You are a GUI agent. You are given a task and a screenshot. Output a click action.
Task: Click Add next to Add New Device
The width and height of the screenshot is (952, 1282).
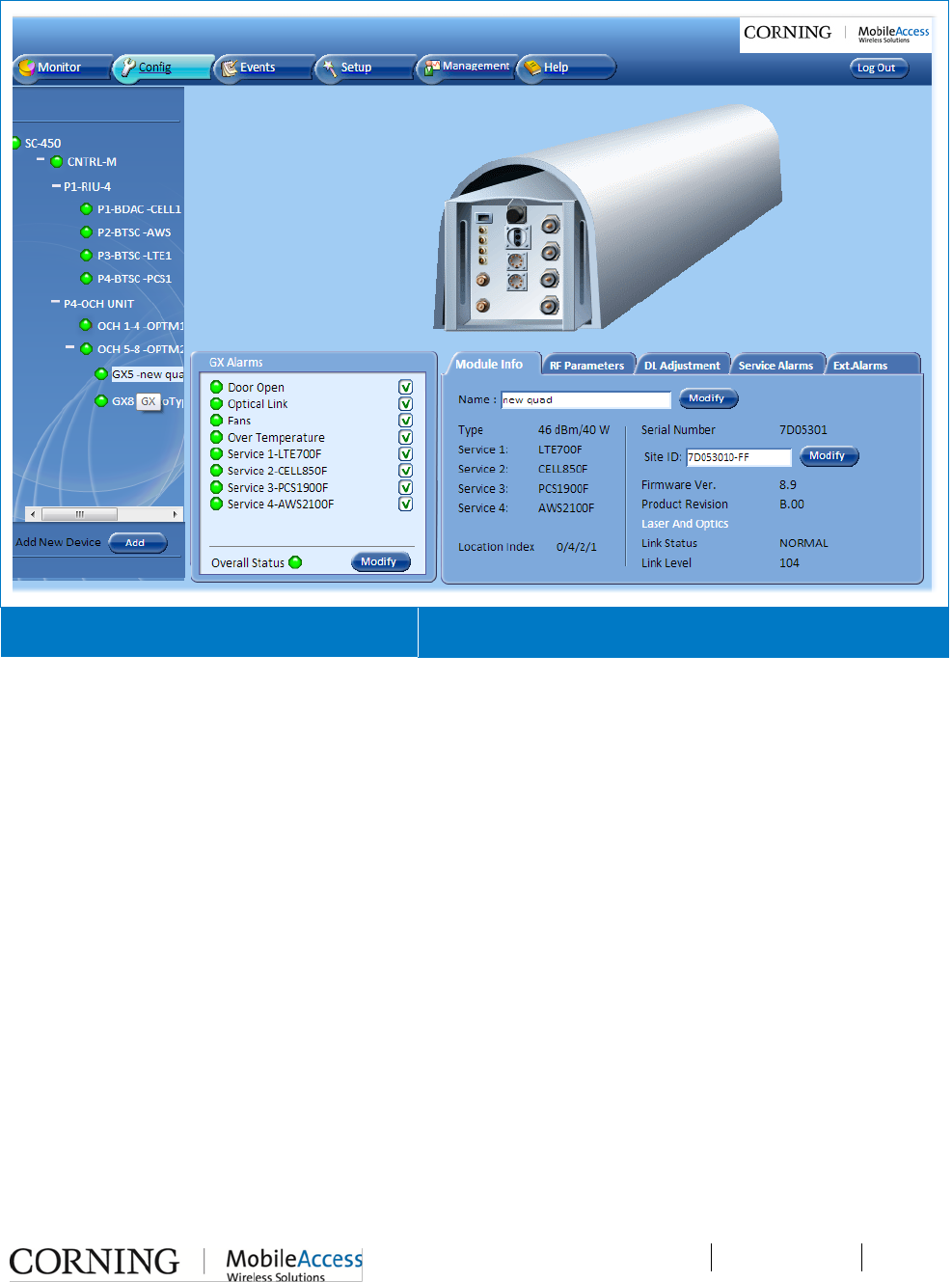[137, 542]
